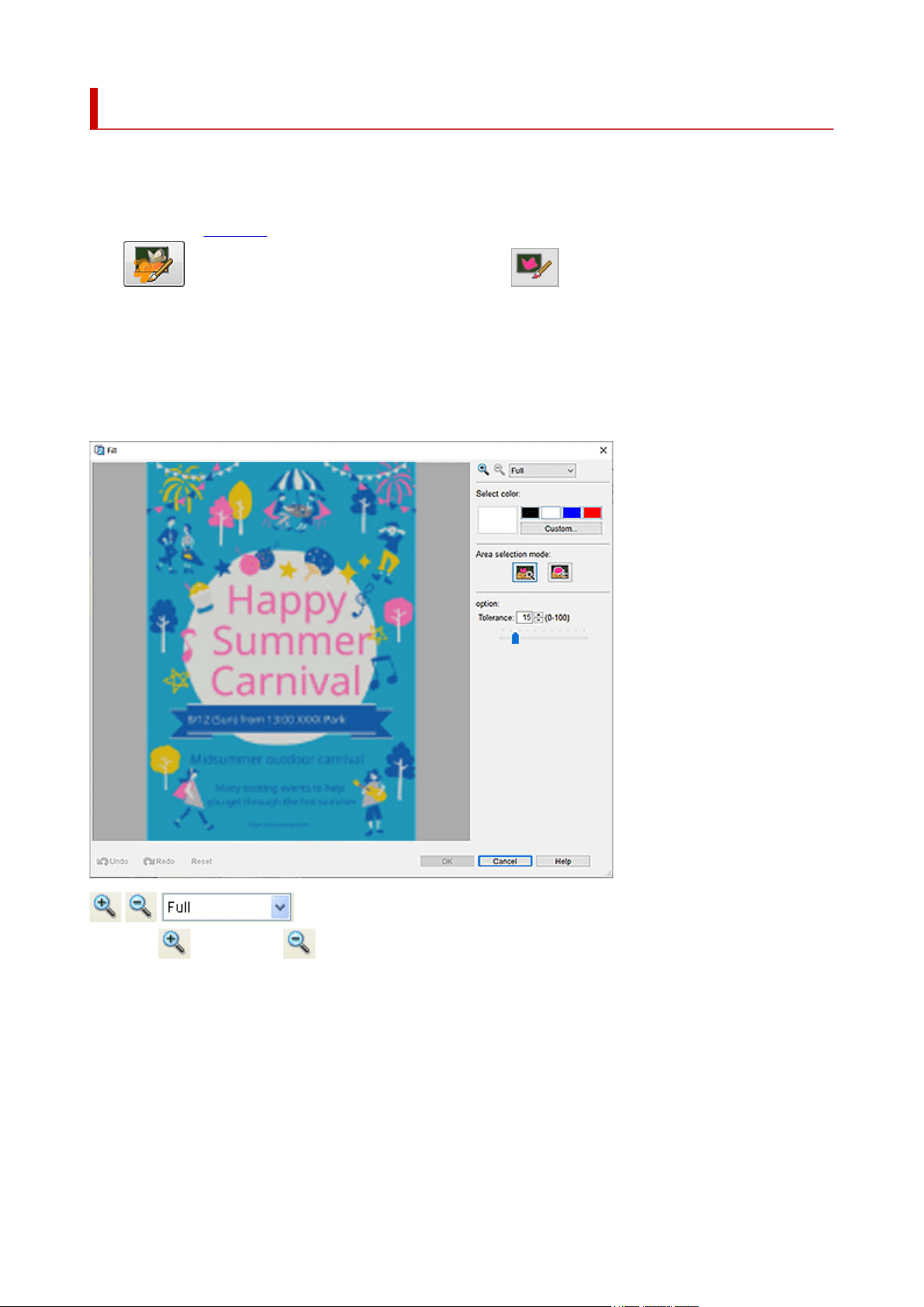Click the zoom-in magnifier inside the Fill dialog

click(x=483, y=470)
